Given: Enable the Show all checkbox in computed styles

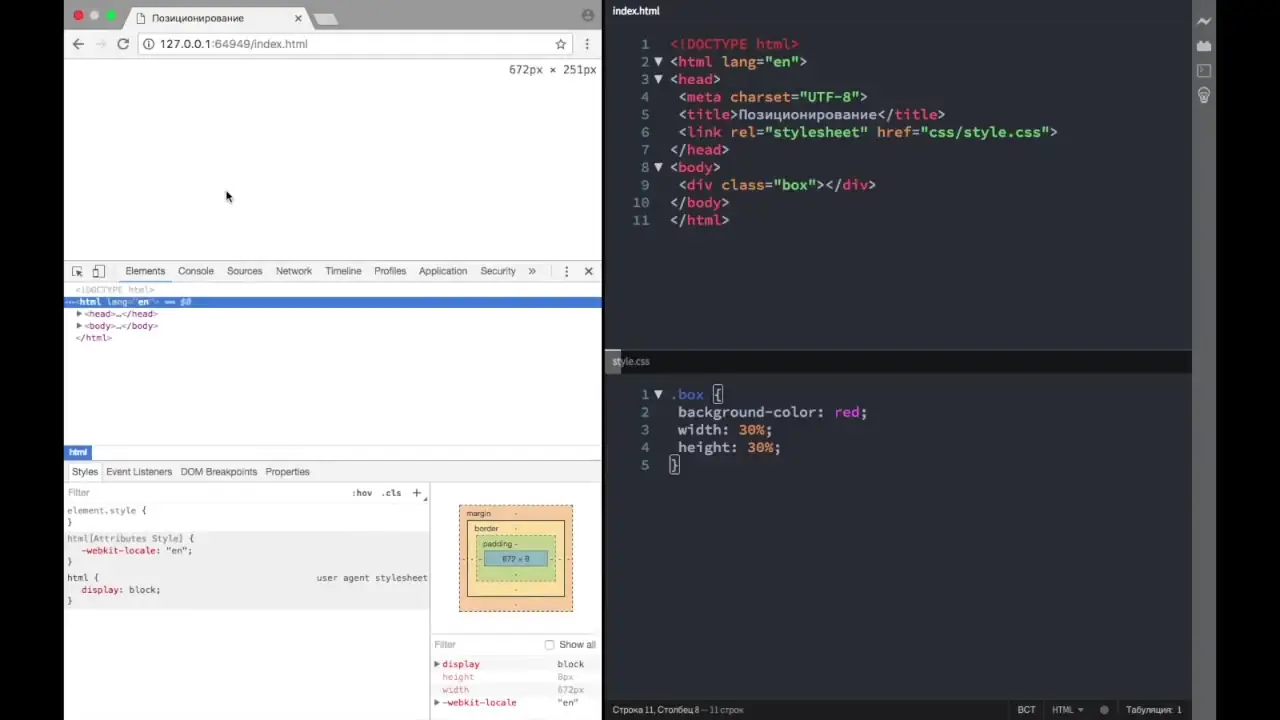Looking at the screenshot, I should [x=549, y=645].
